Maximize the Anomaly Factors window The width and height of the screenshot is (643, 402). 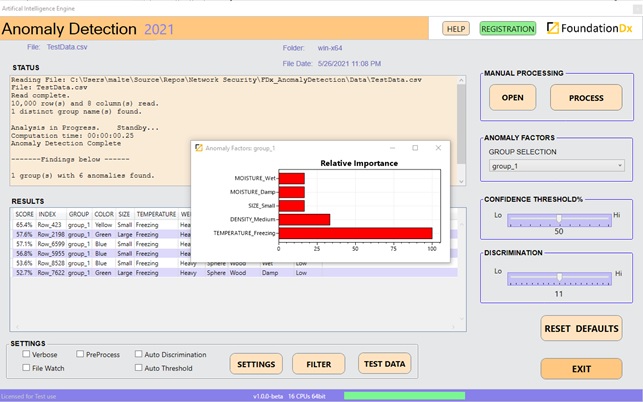coord(415,148)
